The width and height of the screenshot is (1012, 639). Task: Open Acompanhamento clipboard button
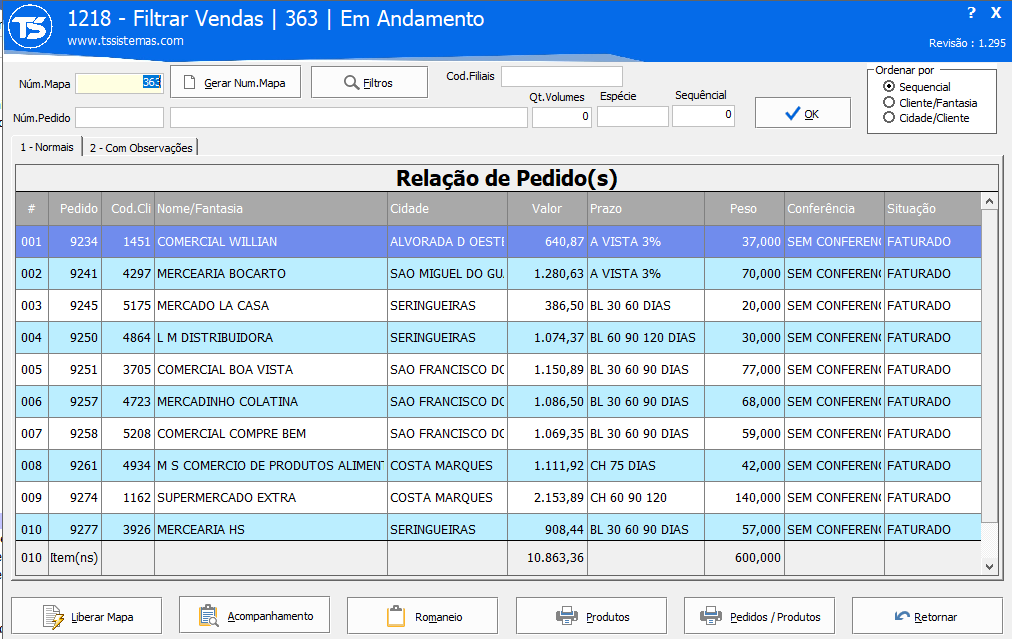click(x=256, y=616)
